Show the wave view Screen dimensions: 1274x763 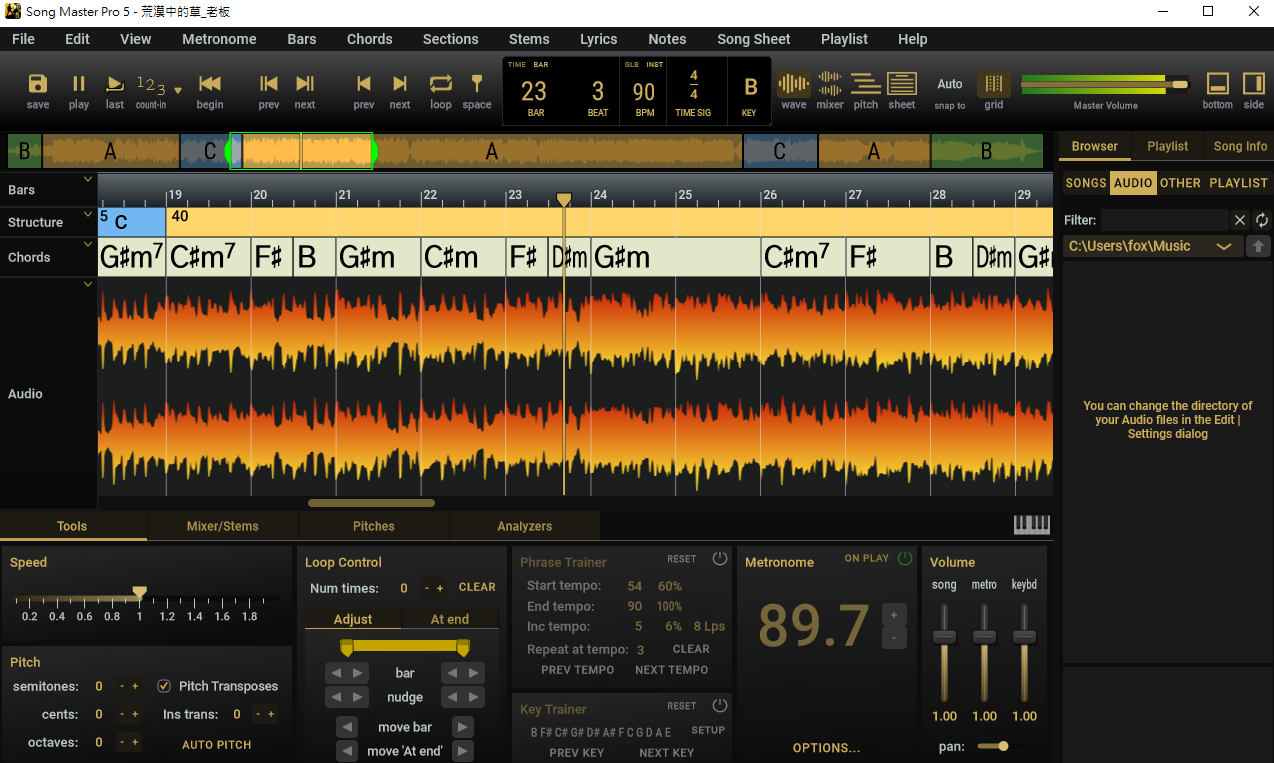pyautogui.click(x=794, y=84)
